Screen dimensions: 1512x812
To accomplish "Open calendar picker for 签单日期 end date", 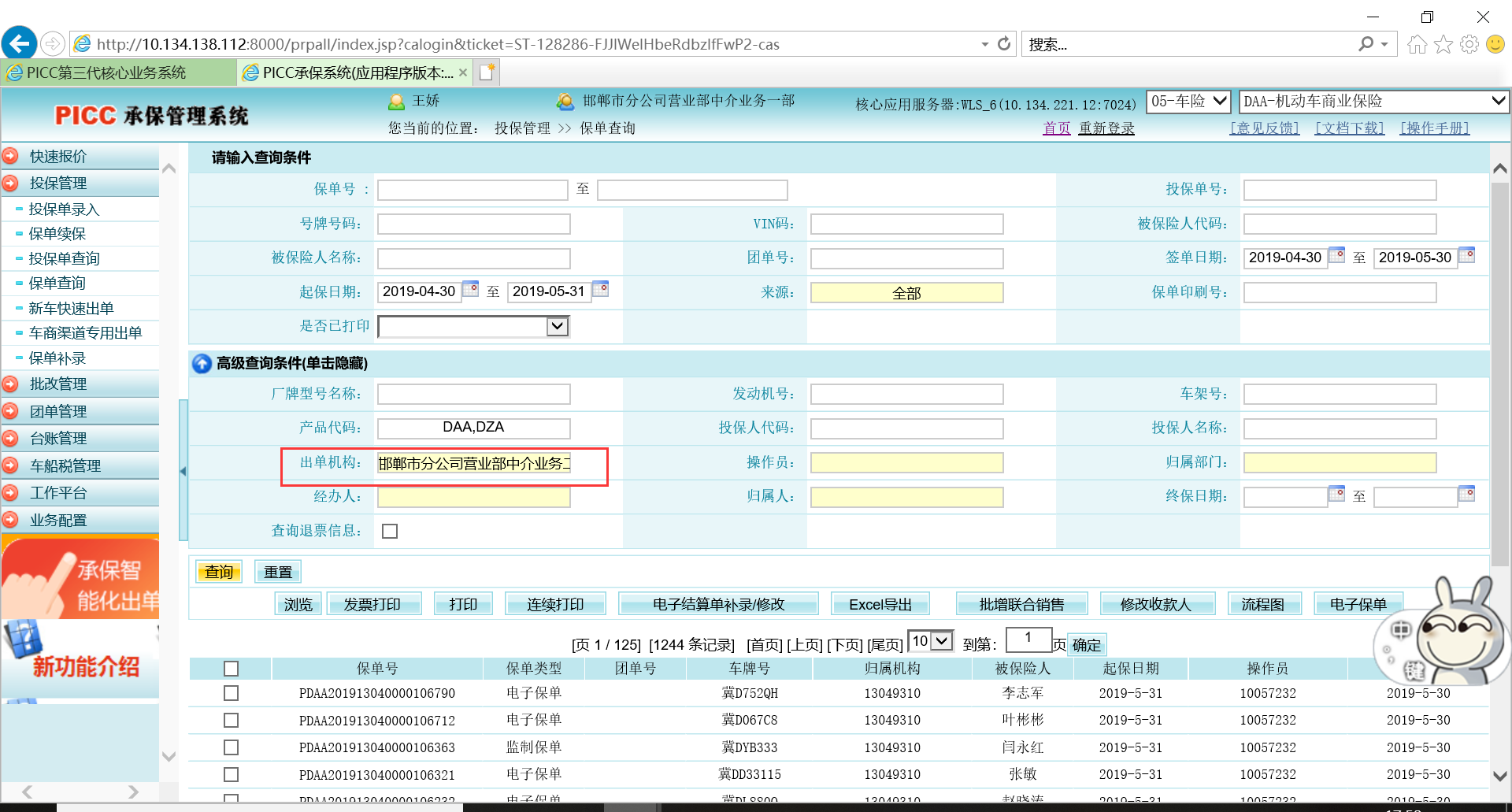I will coord(1466,255).
